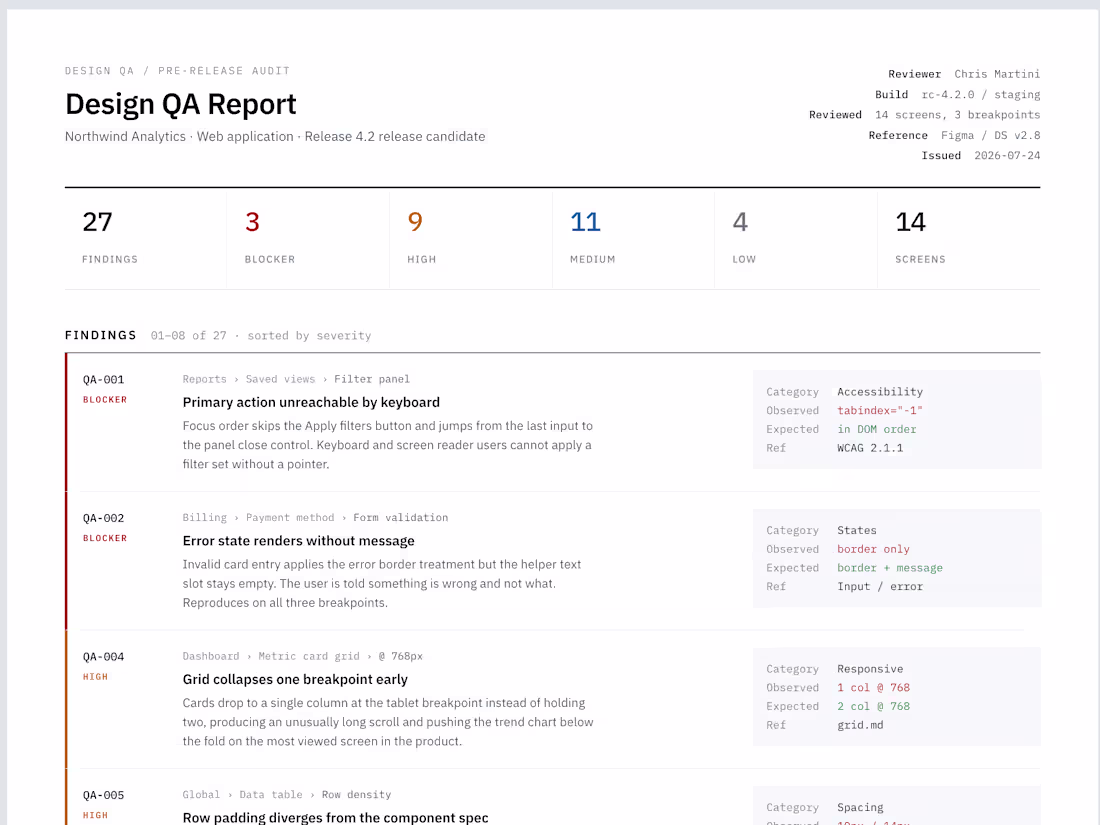Click ref value 'Input / error'
The height and width of the screenshot is (825, 1100).
click(880, 586)
